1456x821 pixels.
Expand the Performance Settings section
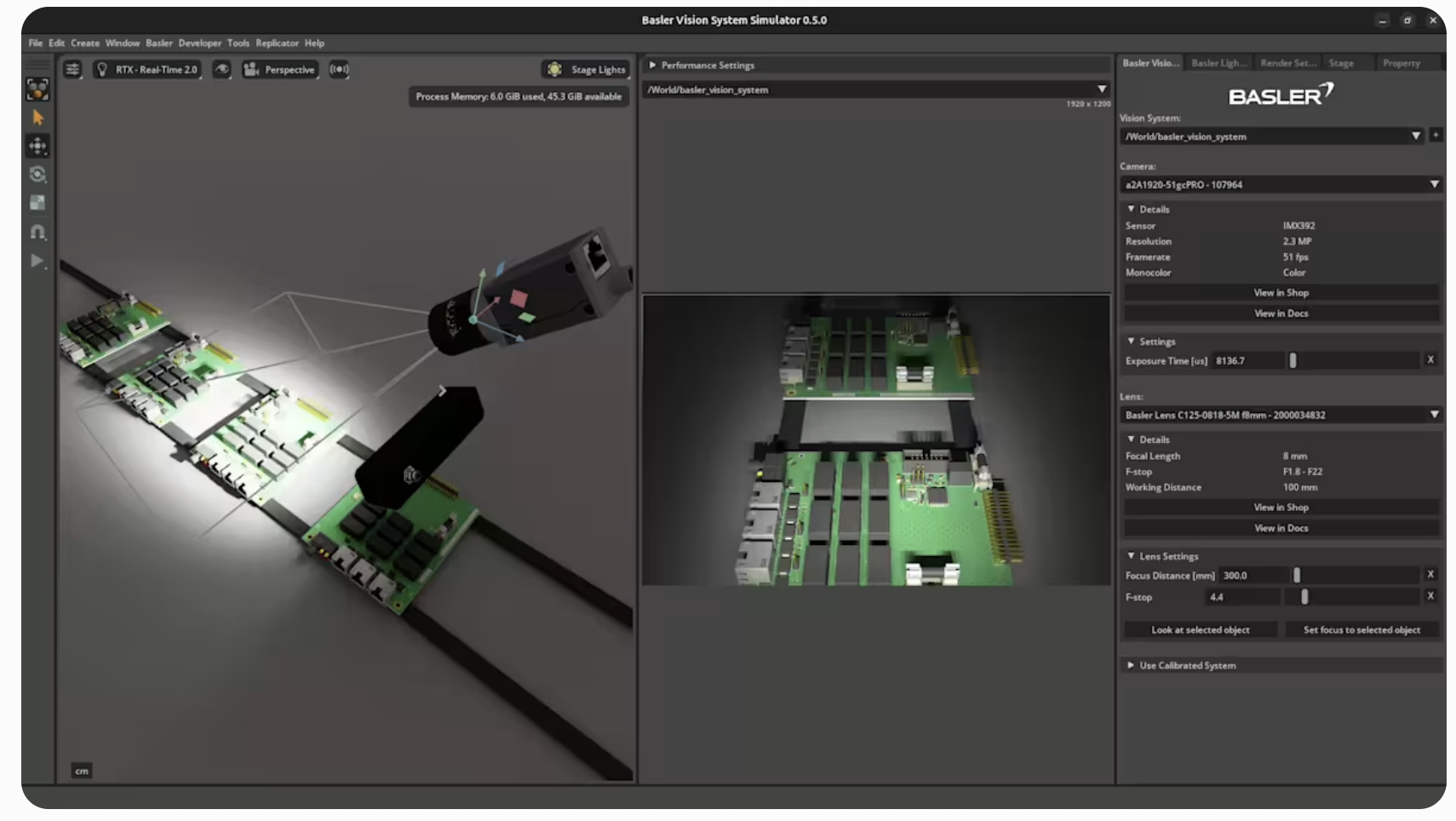pyautogui.click(x=876, y=65)
